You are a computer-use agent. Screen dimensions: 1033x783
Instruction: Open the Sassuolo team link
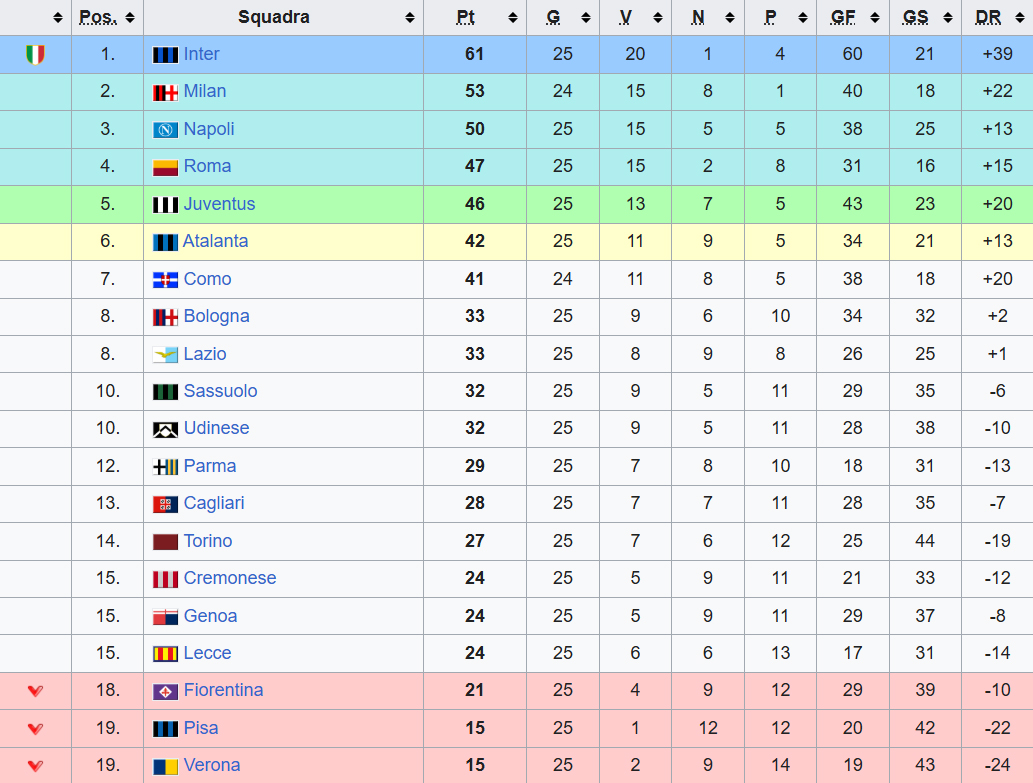220,391
